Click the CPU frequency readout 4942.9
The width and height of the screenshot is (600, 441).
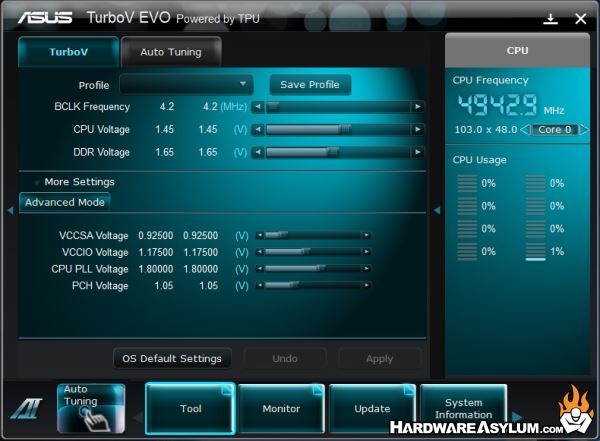coord(497,105)
